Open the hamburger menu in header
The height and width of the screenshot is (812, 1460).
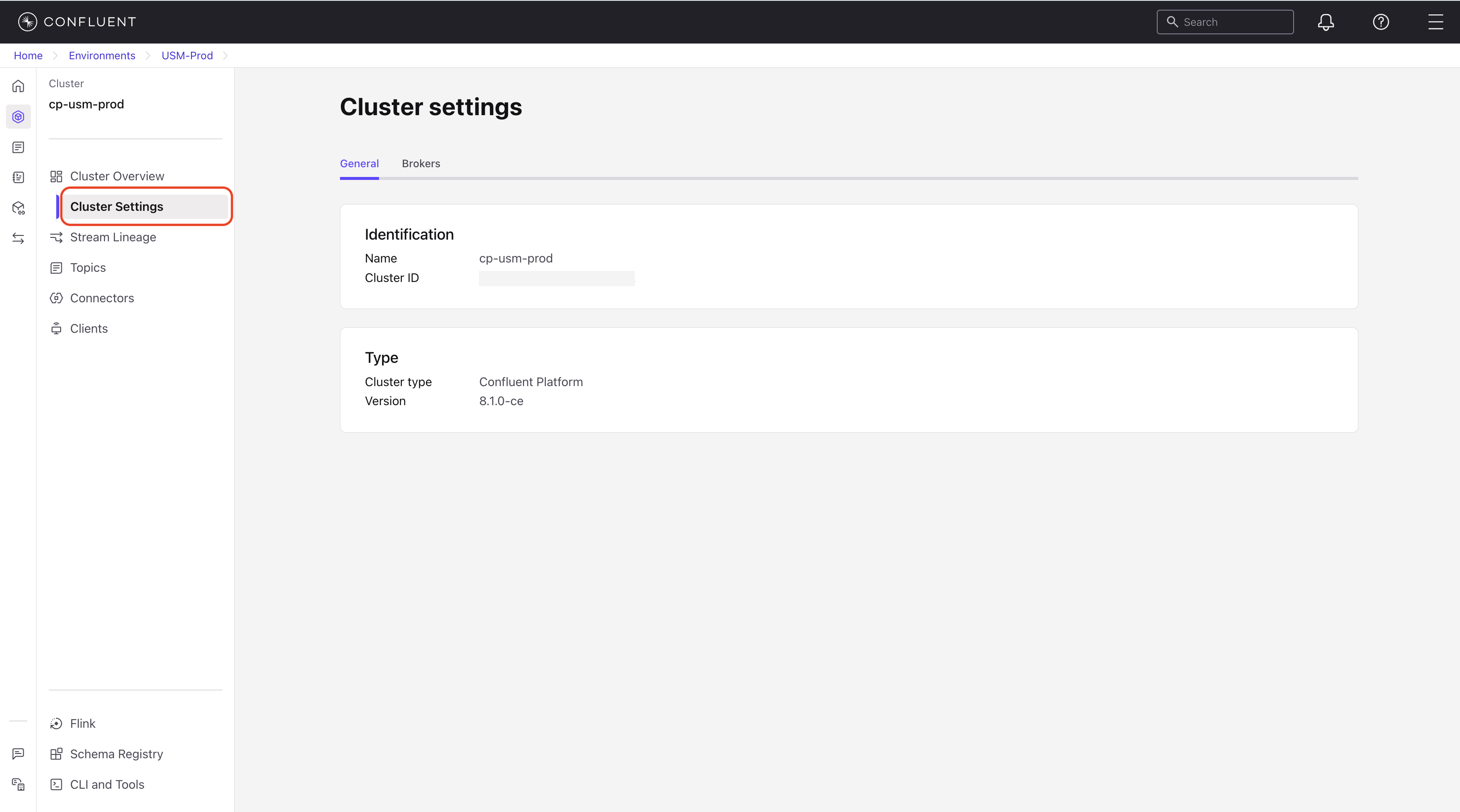point(1435,22)
